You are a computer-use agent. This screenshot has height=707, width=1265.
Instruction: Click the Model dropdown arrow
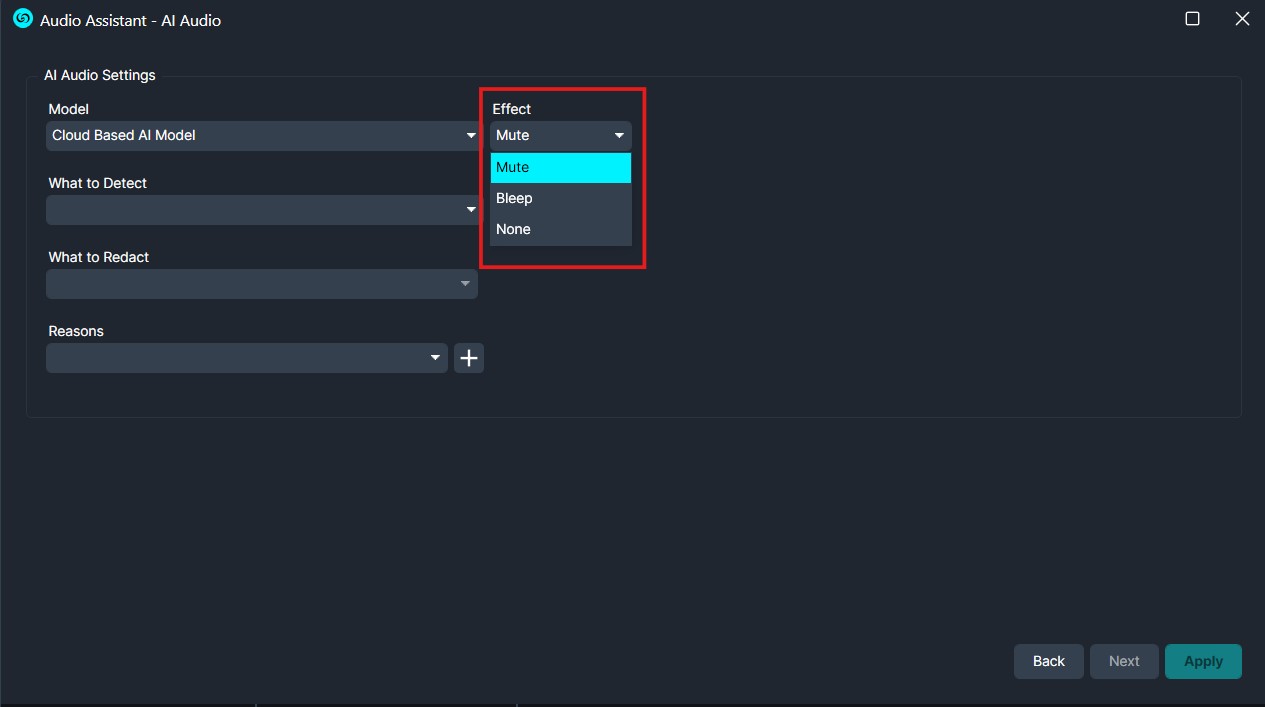pos(471,136)
